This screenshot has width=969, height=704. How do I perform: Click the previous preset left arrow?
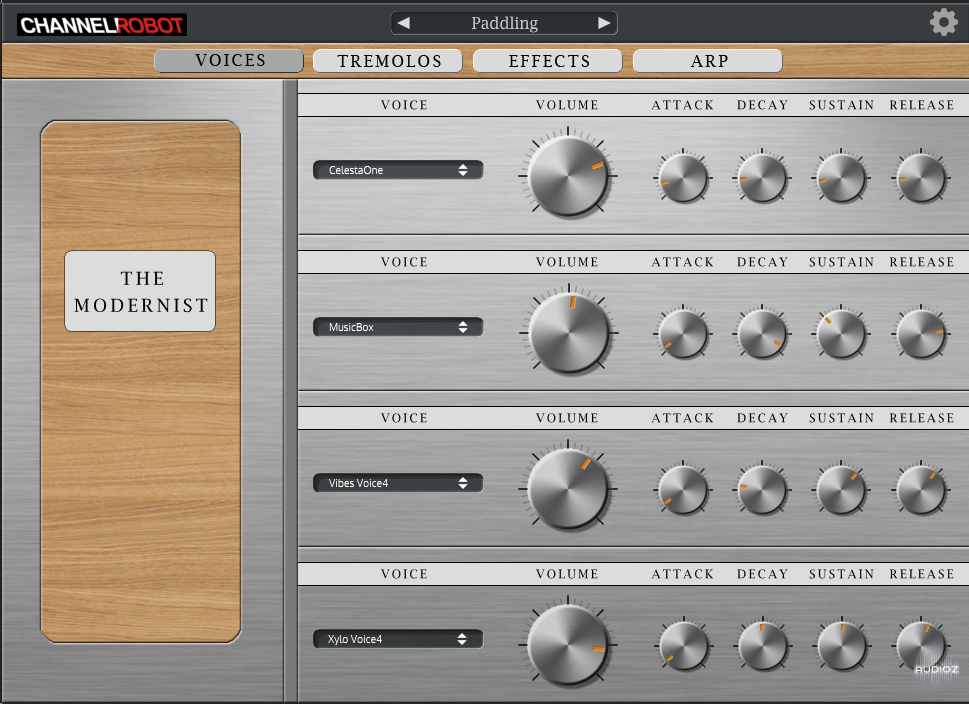403,23
